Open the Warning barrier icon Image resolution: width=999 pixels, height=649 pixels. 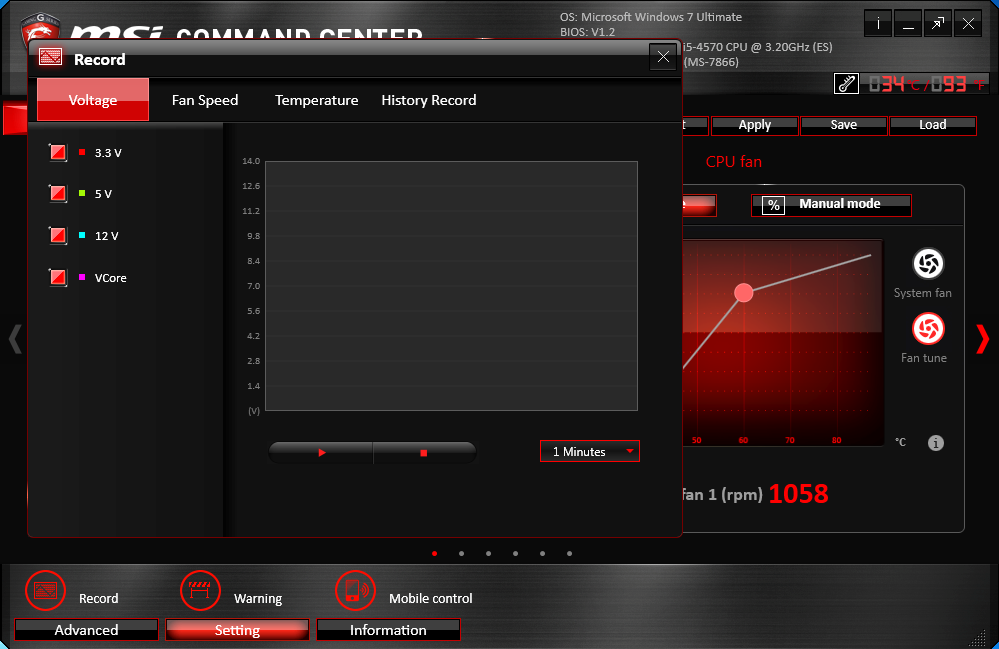click(200, 590)
